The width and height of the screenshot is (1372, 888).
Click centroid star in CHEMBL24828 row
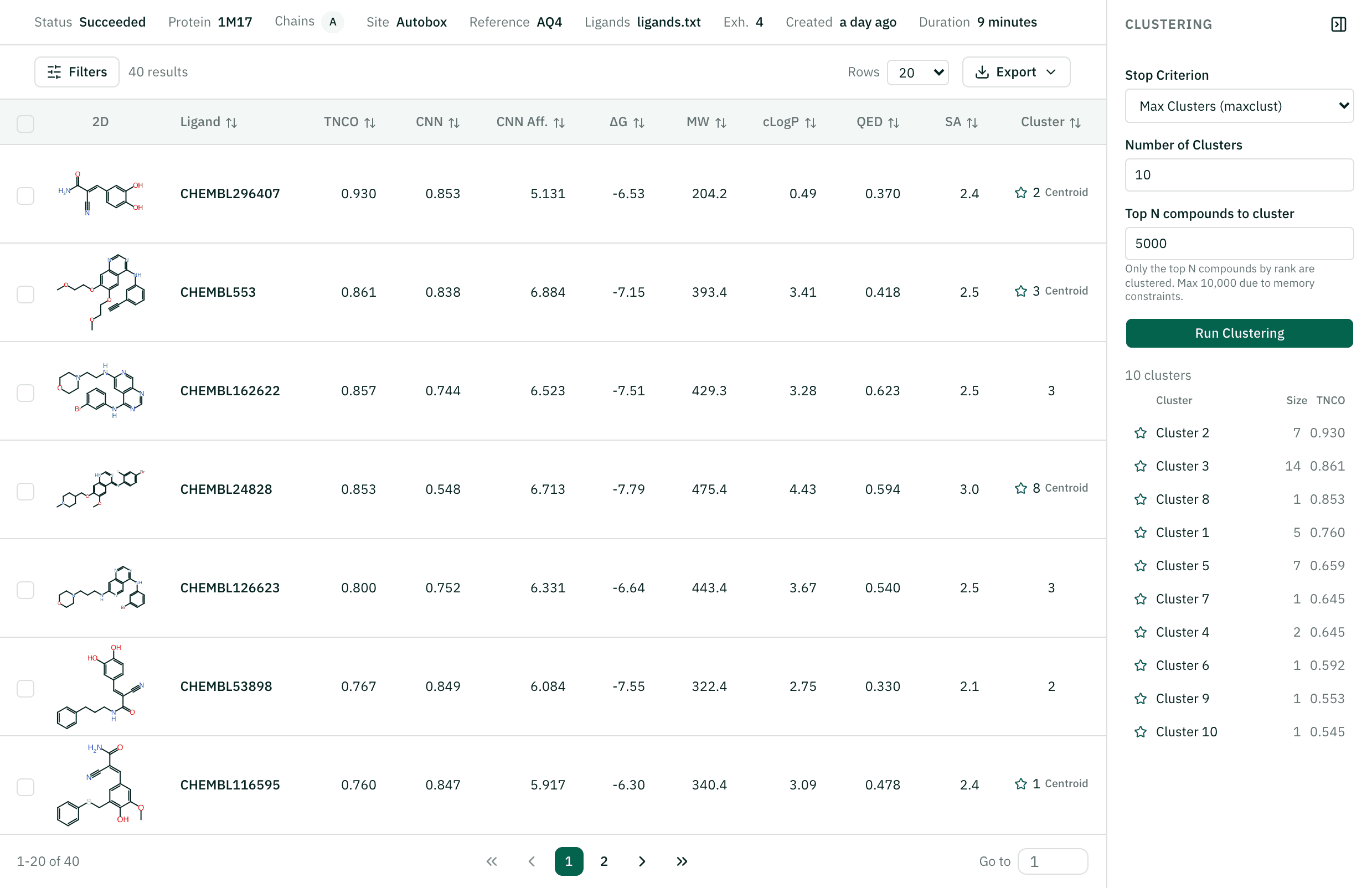(x=1021, y=488)
